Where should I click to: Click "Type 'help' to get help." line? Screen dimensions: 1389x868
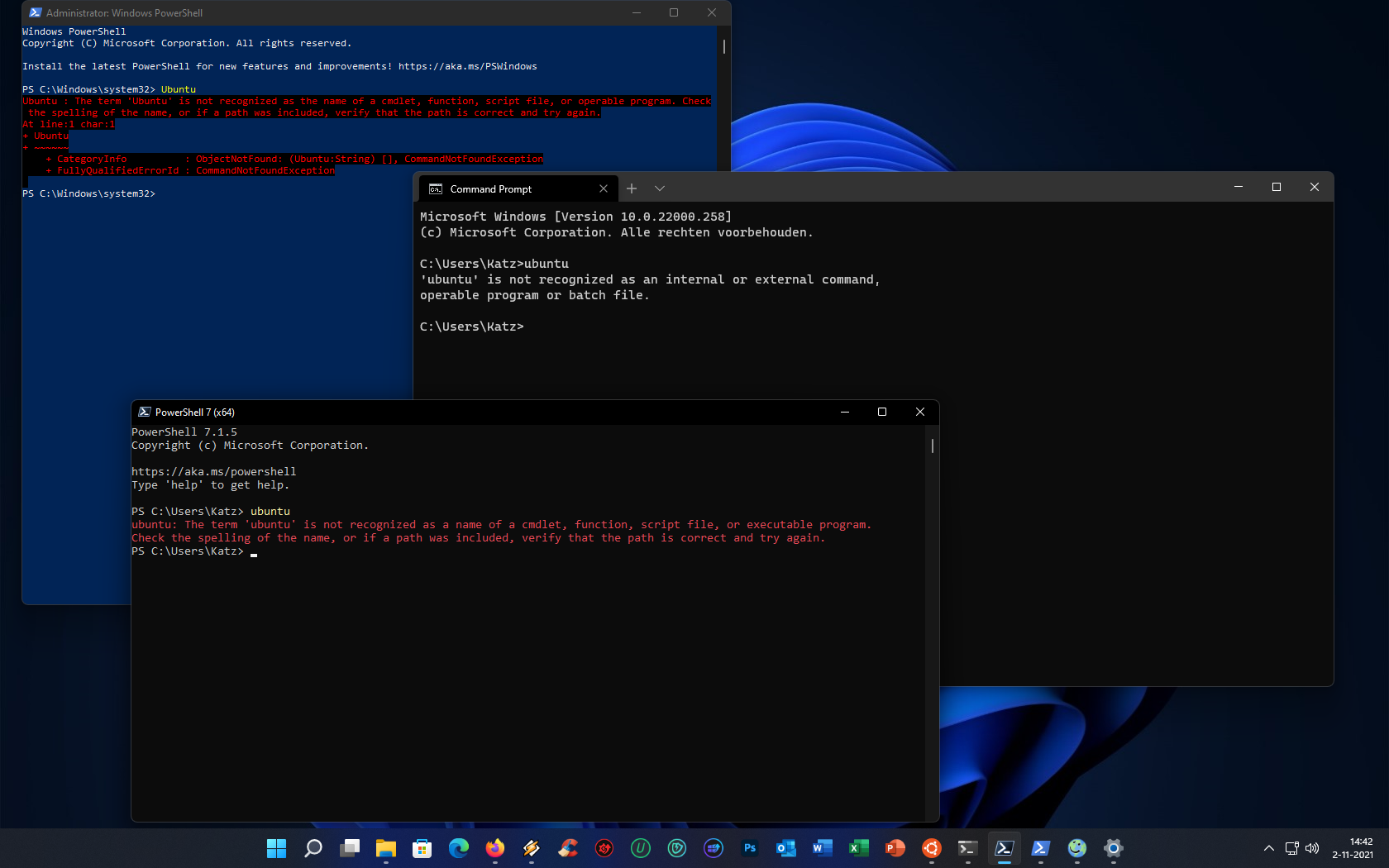(x=210, y=485)
